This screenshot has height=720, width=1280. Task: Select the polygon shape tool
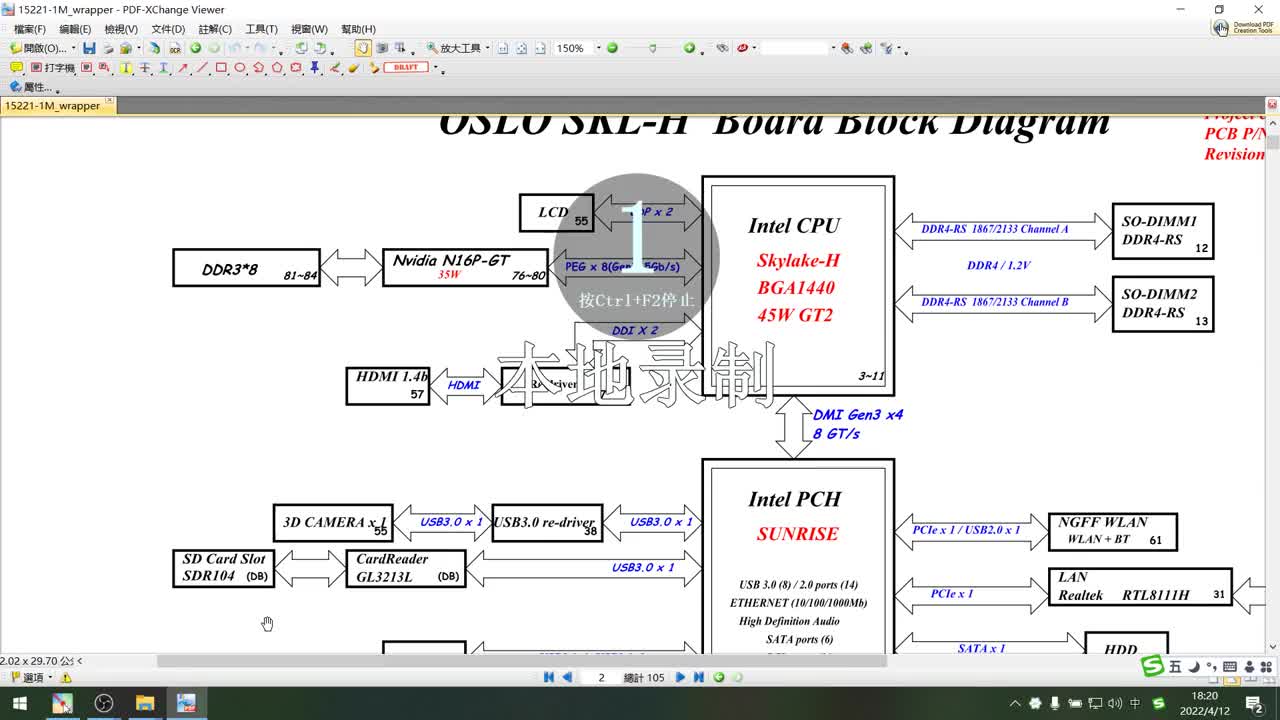277,68
